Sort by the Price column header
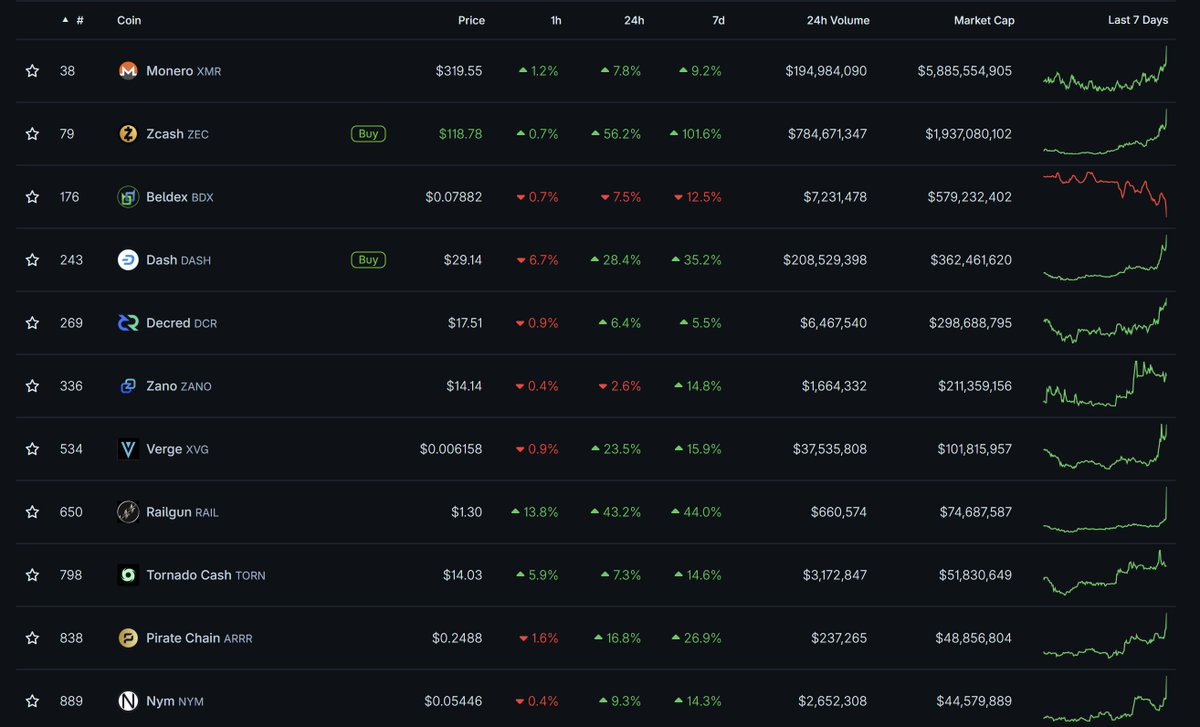Viewport: 1200px width, 727px height. click(x=471, y=20)
